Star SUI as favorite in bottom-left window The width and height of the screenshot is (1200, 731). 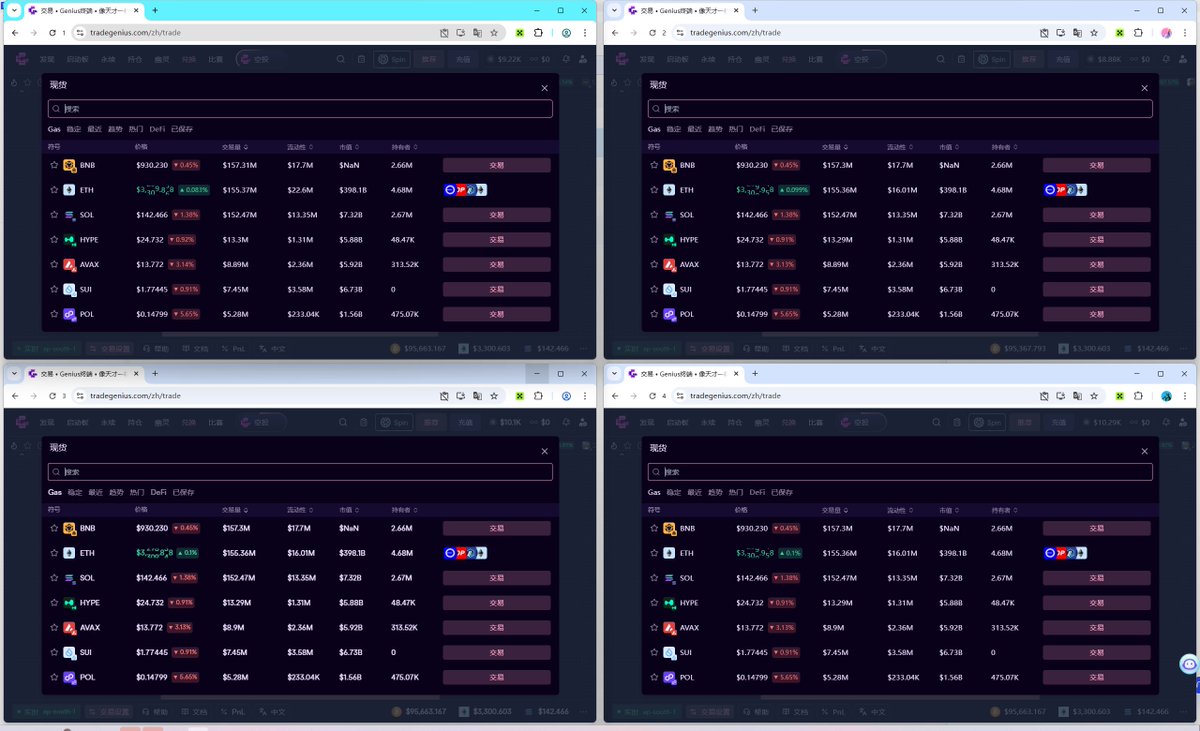tap(54, 653)
